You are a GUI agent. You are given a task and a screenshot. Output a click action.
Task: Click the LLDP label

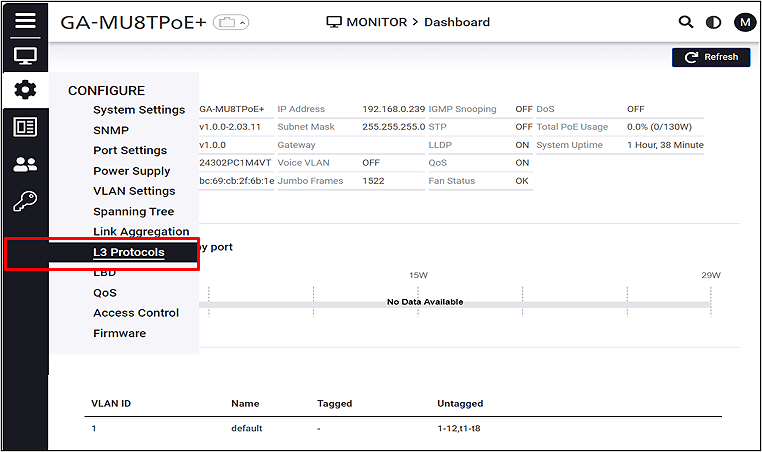pos(440,145)
